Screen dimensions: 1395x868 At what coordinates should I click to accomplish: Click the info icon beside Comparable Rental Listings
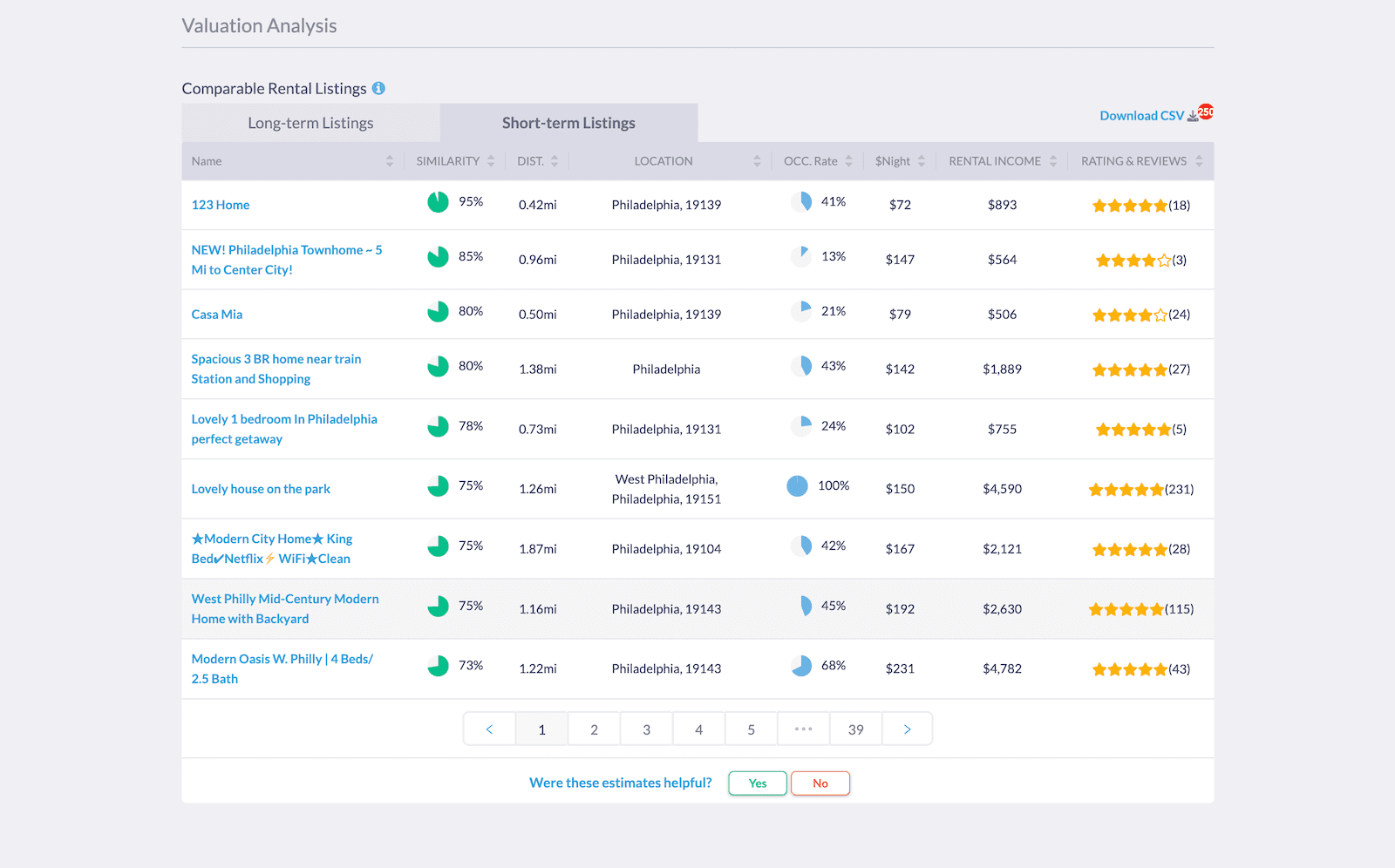[x=378, y=88]
